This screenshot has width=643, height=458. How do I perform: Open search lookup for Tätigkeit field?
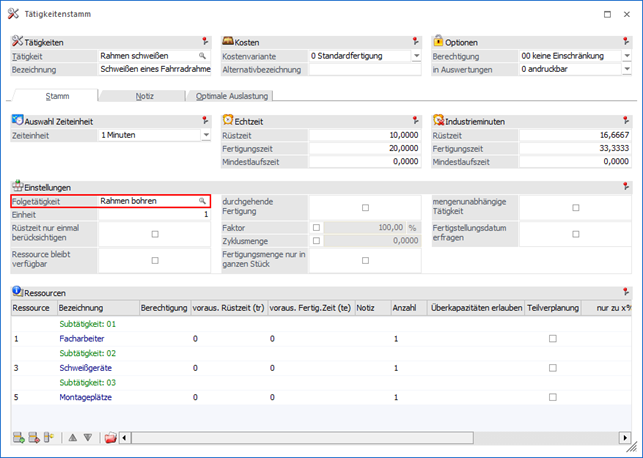pyautogui.click(x=202, y=56)
